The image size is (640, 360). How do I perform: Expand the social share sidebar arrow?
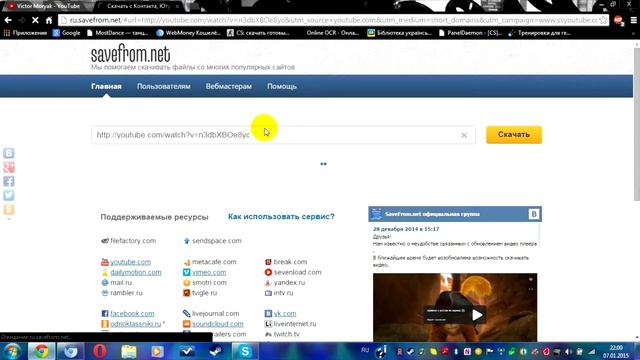(9, 219)
